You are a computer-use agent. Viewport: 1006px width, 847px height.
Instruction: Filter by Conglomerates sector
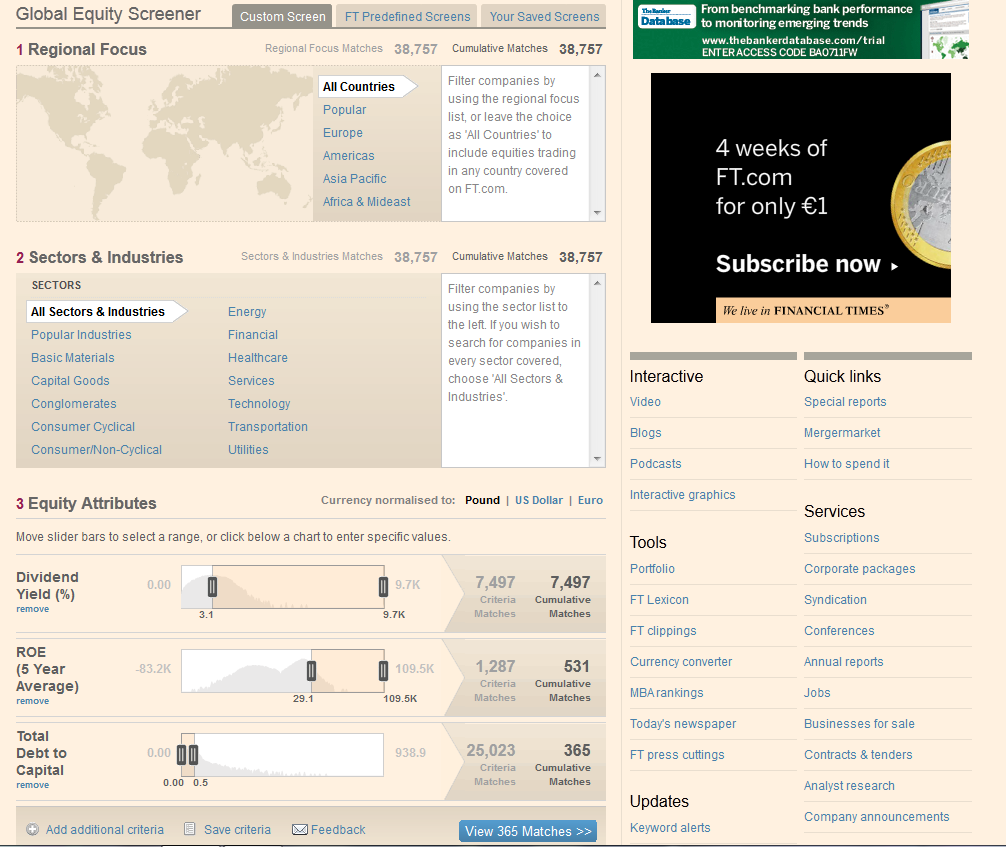74,404
